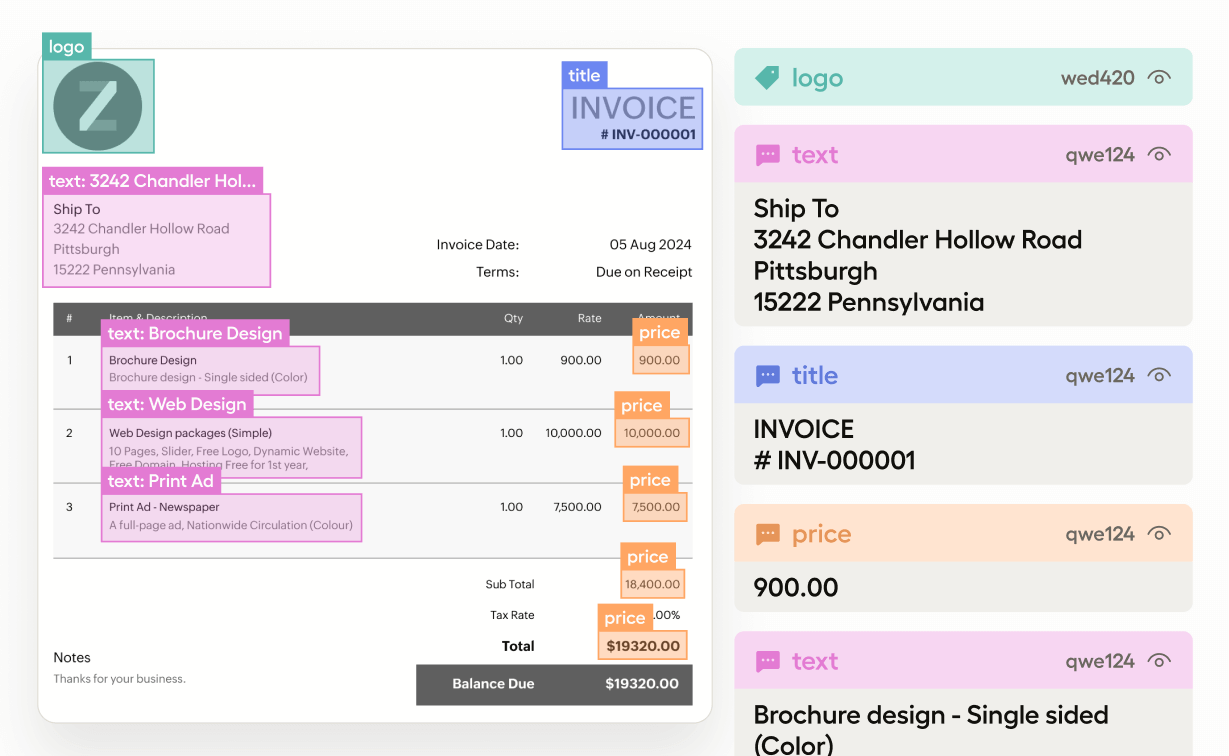Toggle visibility eye on logo card
Screen dimensions: 1229x756
click(x=1159, y=78)
